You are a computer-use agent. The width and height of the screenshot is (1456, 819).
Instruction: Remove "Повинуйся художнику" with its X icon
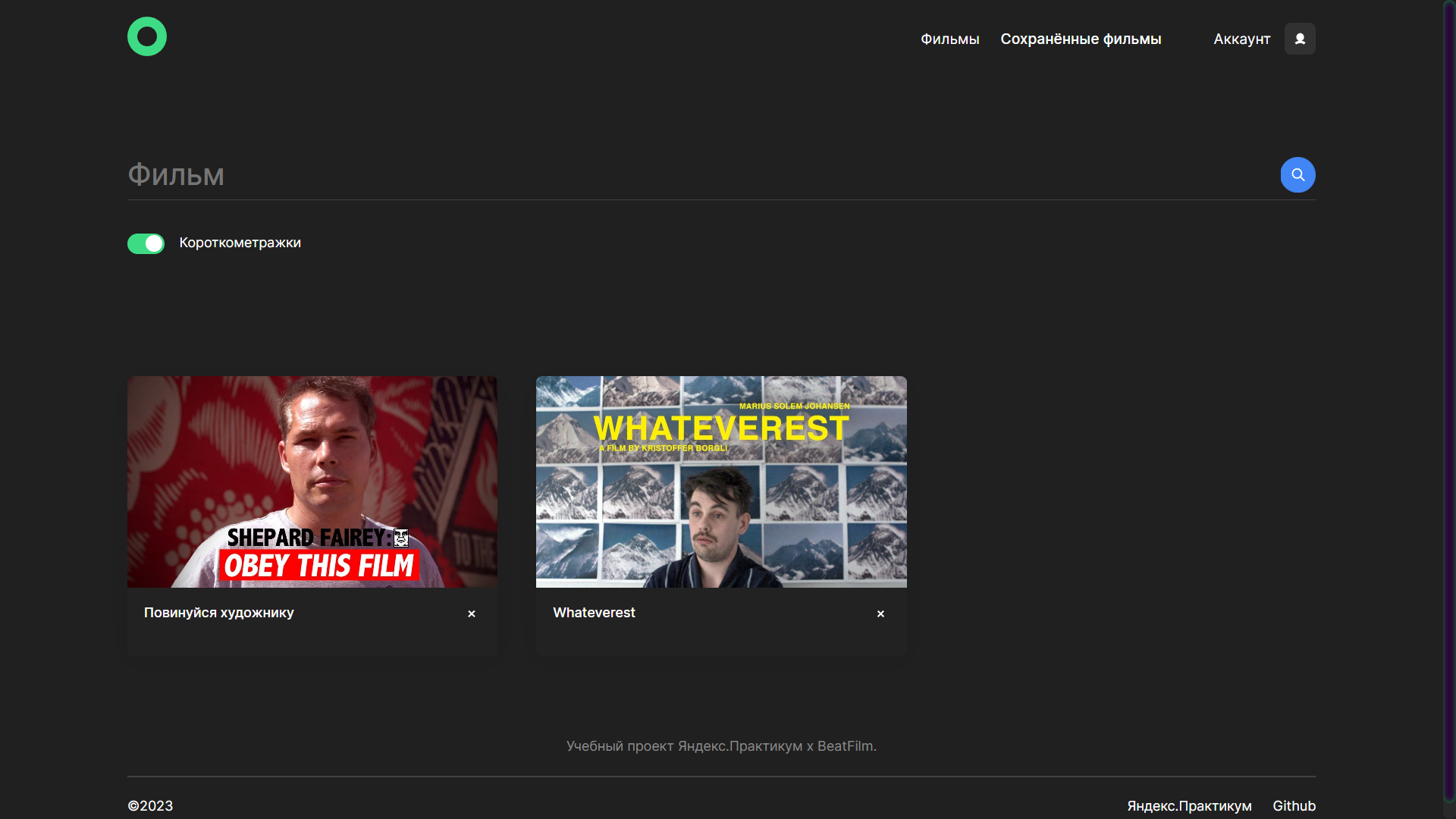(472, 613)
